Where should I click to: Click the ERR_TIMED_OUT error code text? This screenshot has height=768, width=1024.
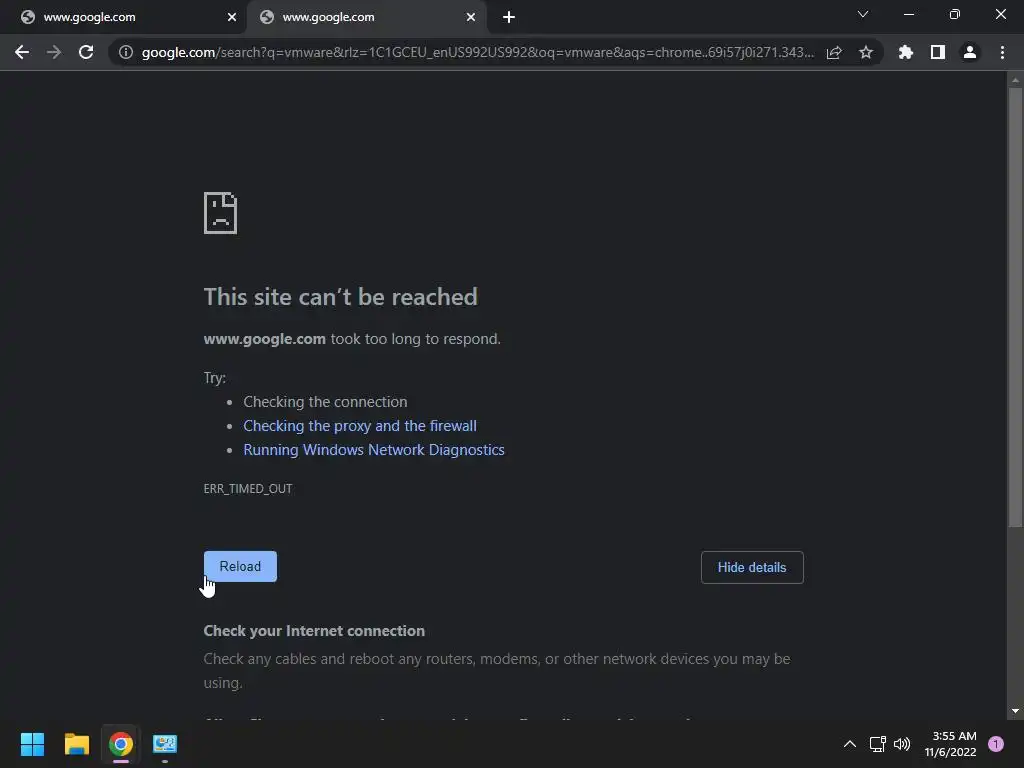[248, 488]
